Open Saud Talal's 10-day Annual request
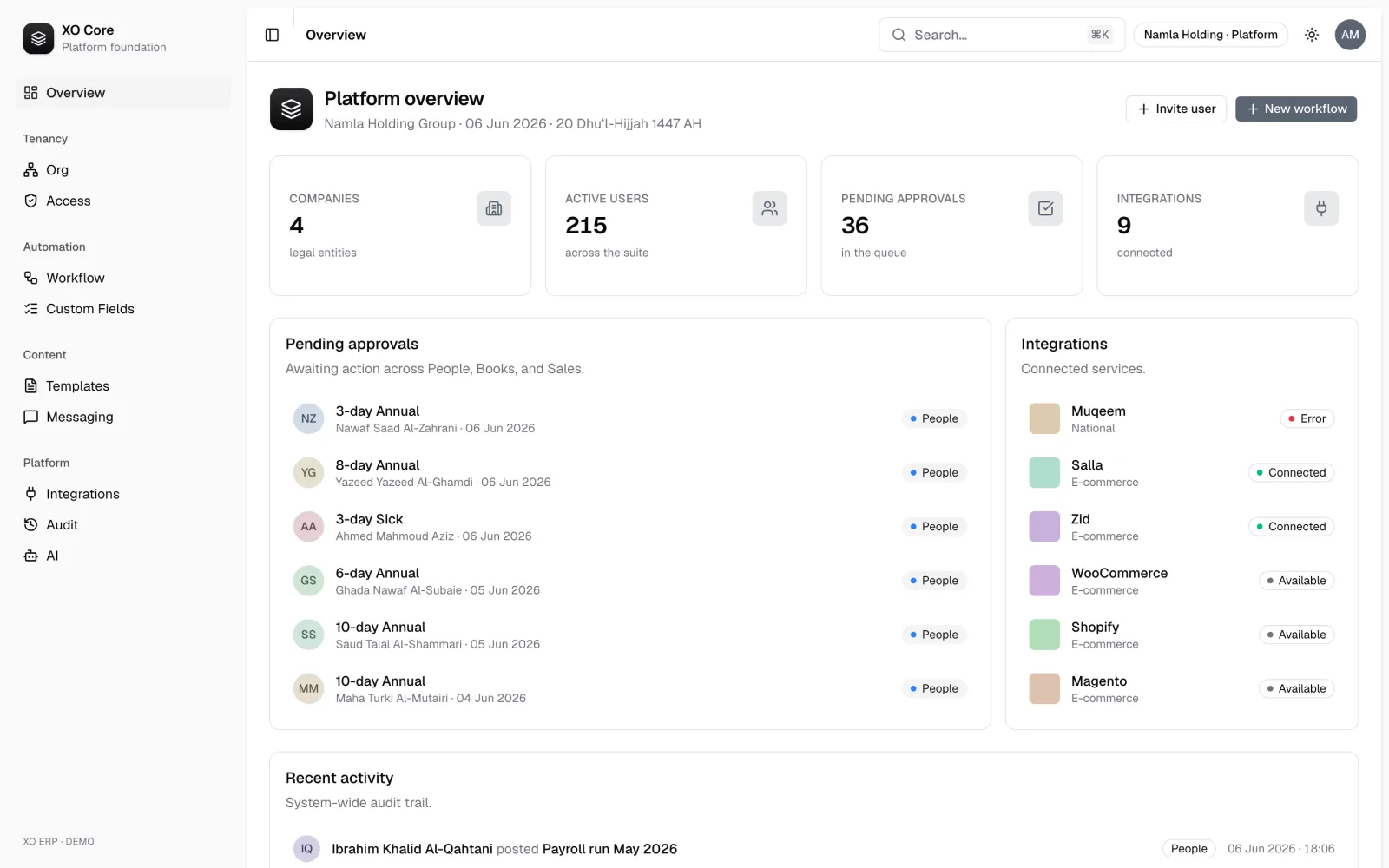 coord(630,635)
